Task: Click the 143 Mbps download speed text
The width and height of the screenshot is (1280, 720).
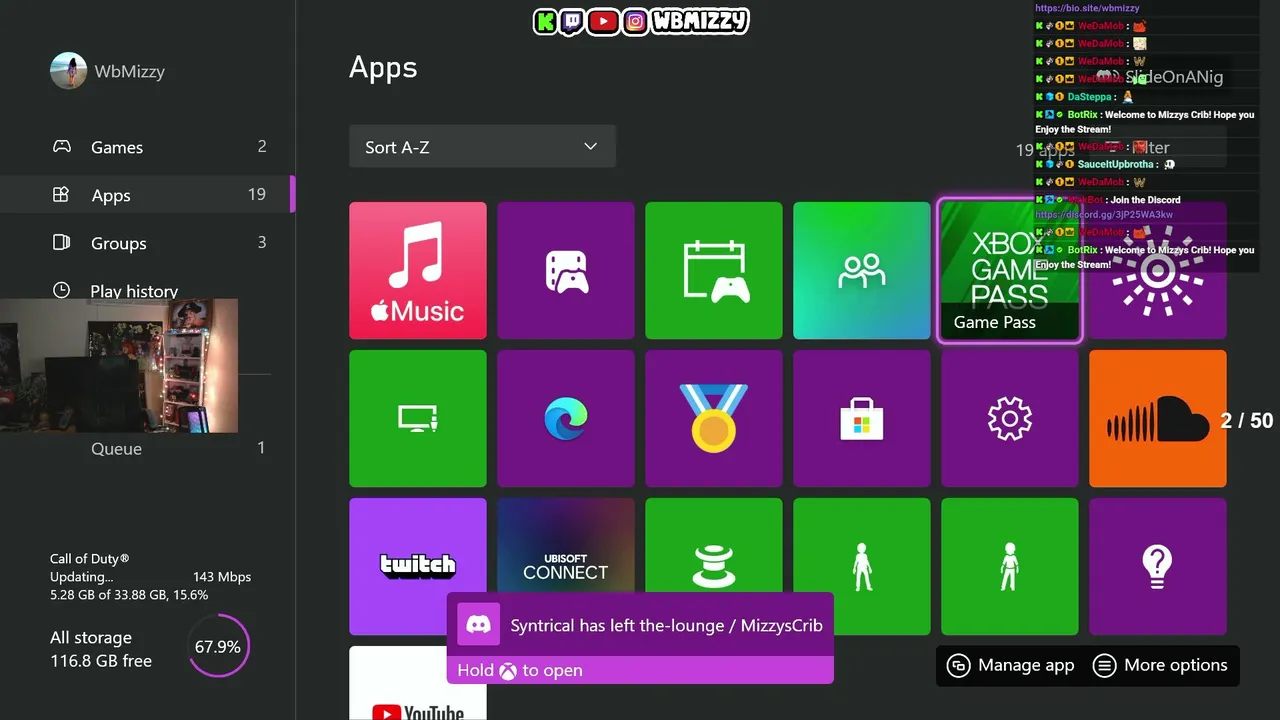Action: tap(222, 577)
